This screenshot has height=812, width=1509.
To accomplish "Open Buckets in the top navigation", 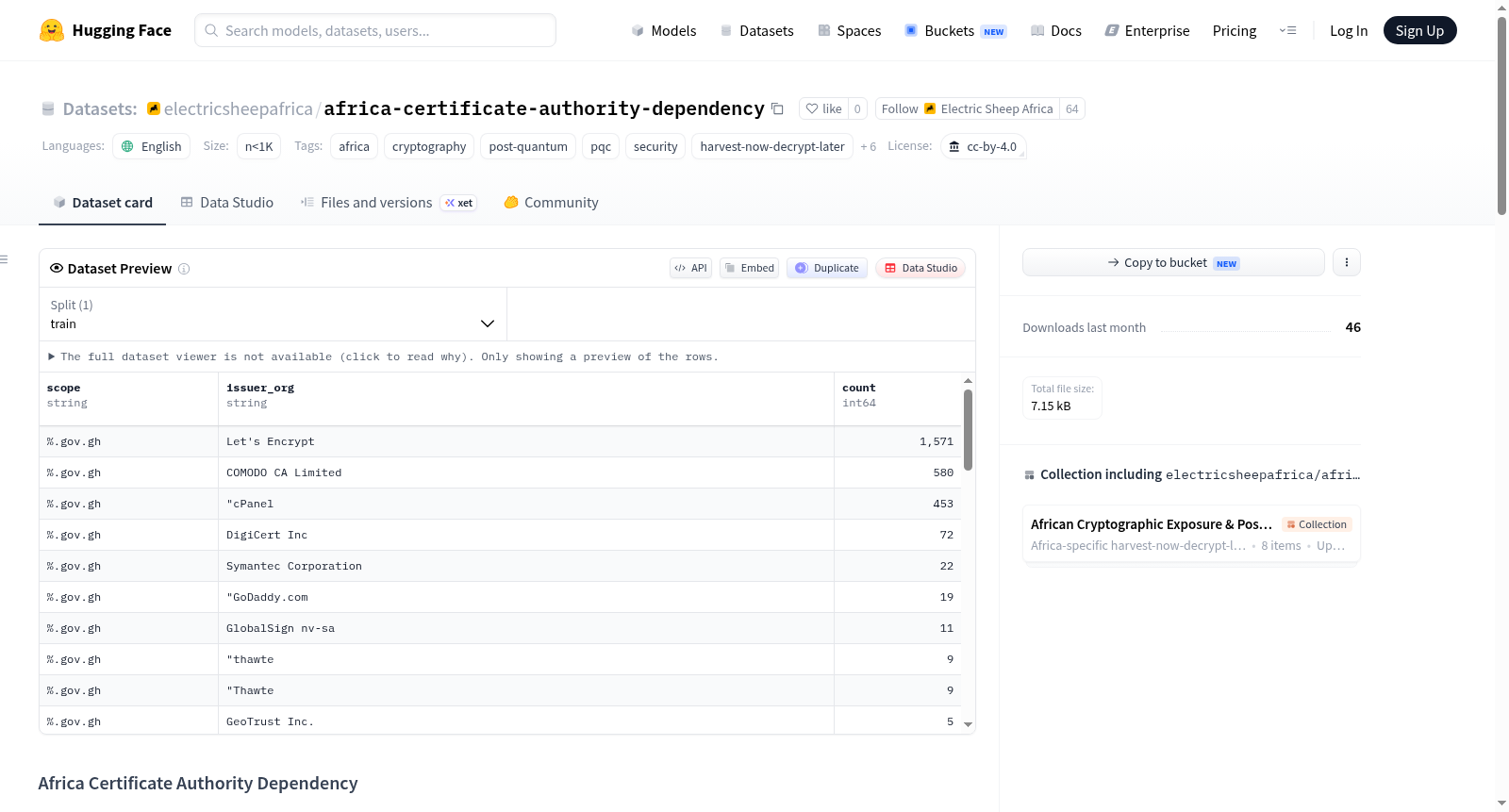I will 955,30.
